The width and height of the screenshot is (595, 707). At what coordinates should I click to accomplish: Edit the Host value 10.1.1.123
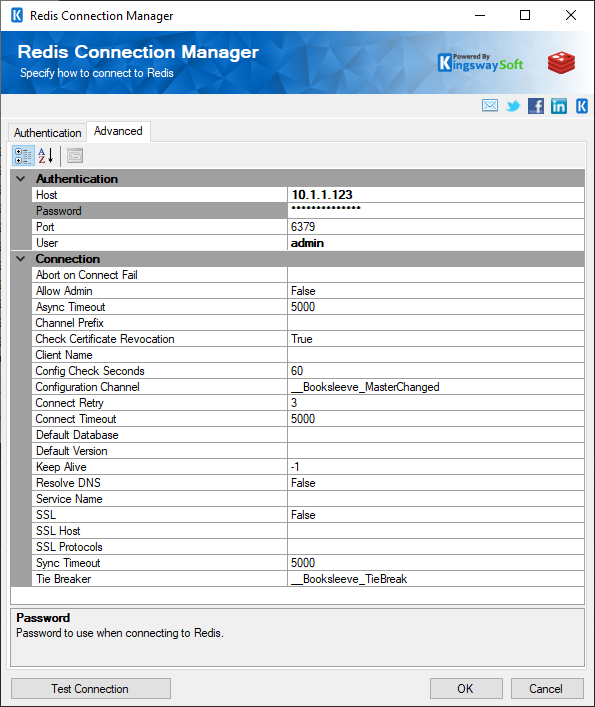click(436, 195)
